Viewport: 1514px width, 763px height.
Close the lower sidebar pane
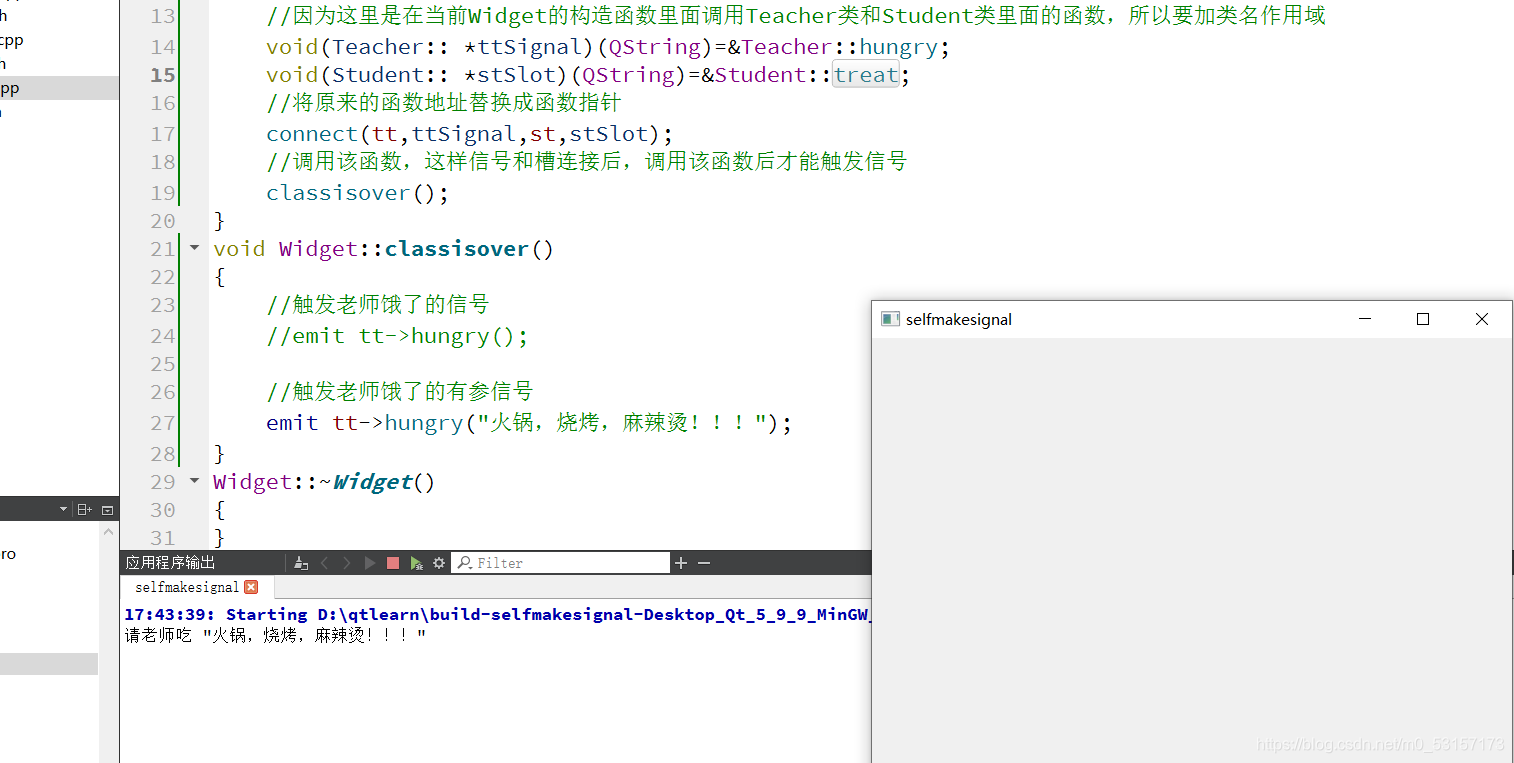click(x=108, y=510)
